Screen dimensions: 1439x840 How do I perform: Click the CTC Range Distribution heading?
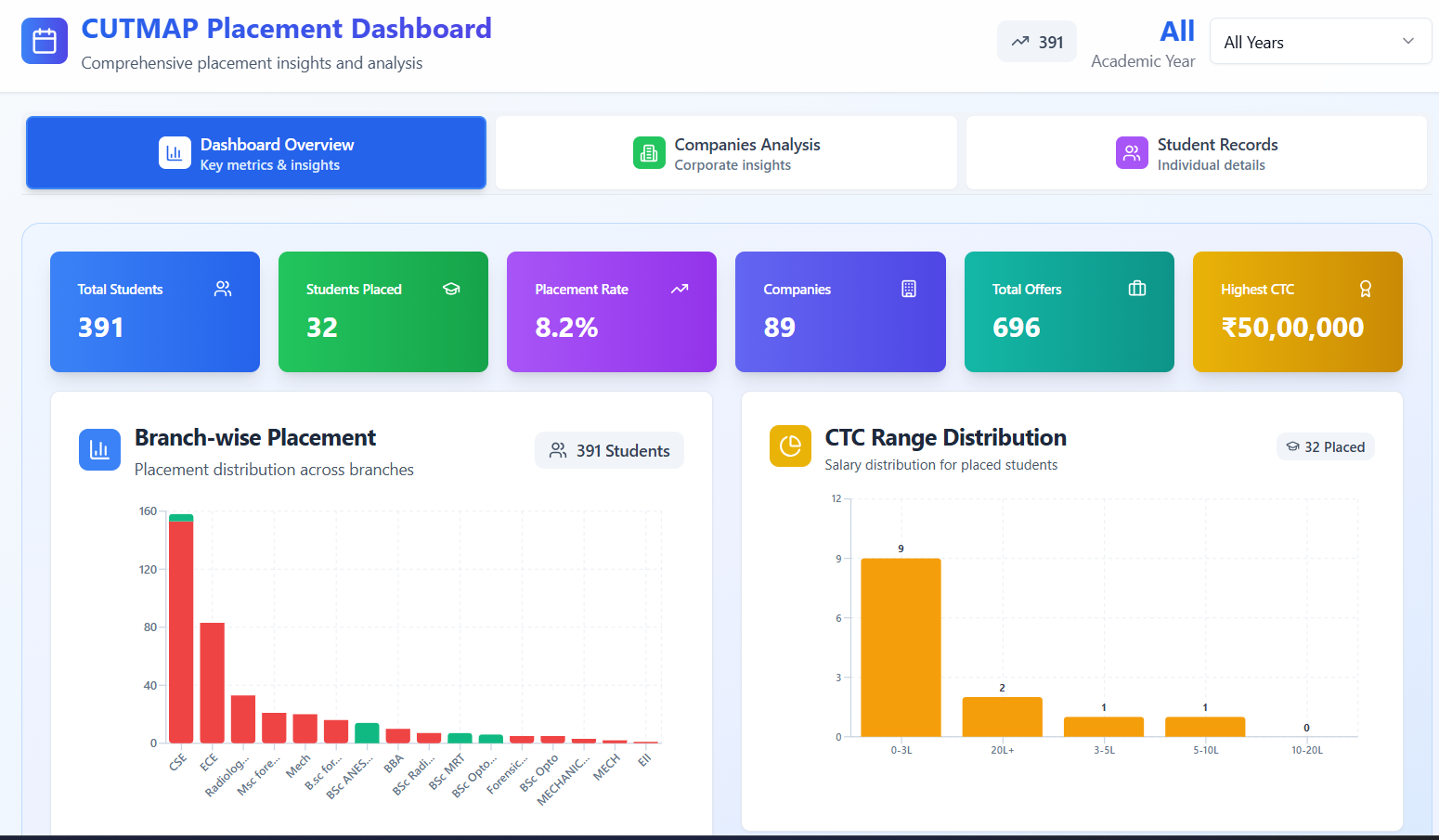(x=946, y=438)
